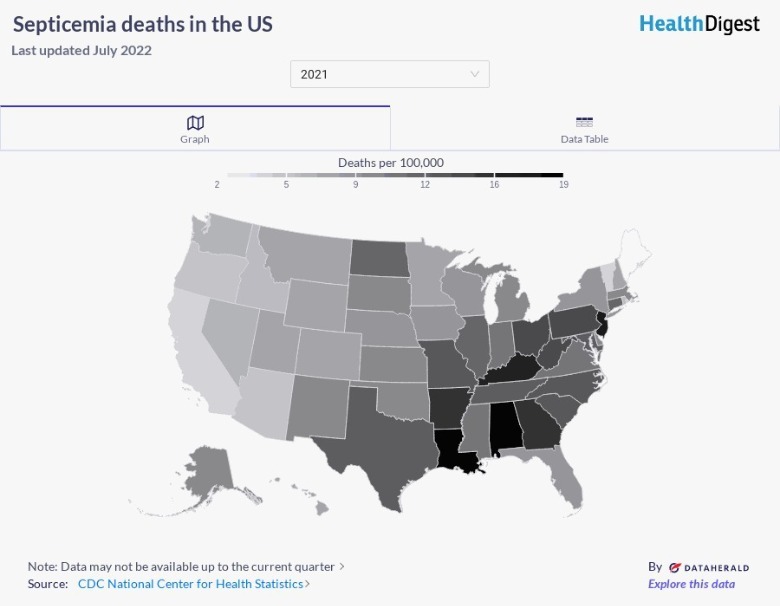
Task: Click the table icon above Data Table
Action: [584, 122]
